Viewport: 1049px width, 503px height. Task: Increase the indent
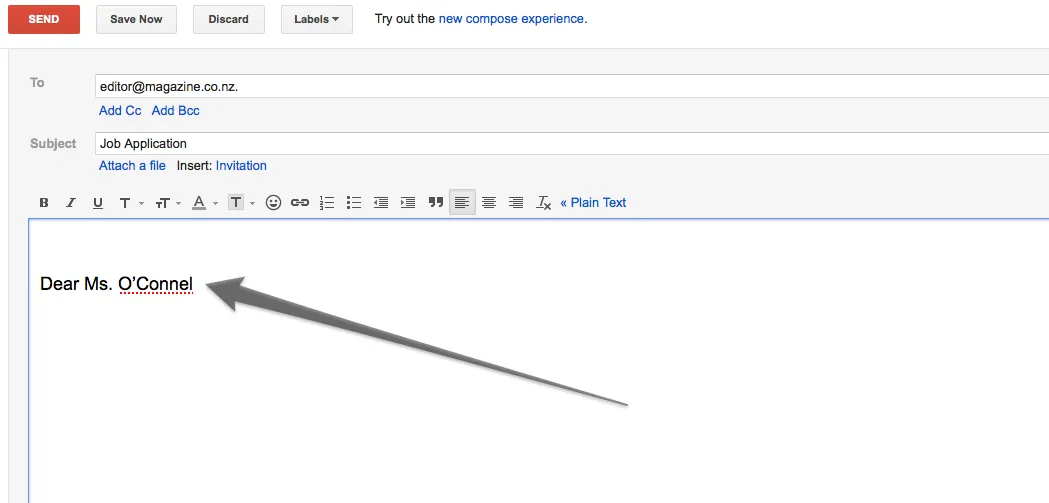(408, 203)
